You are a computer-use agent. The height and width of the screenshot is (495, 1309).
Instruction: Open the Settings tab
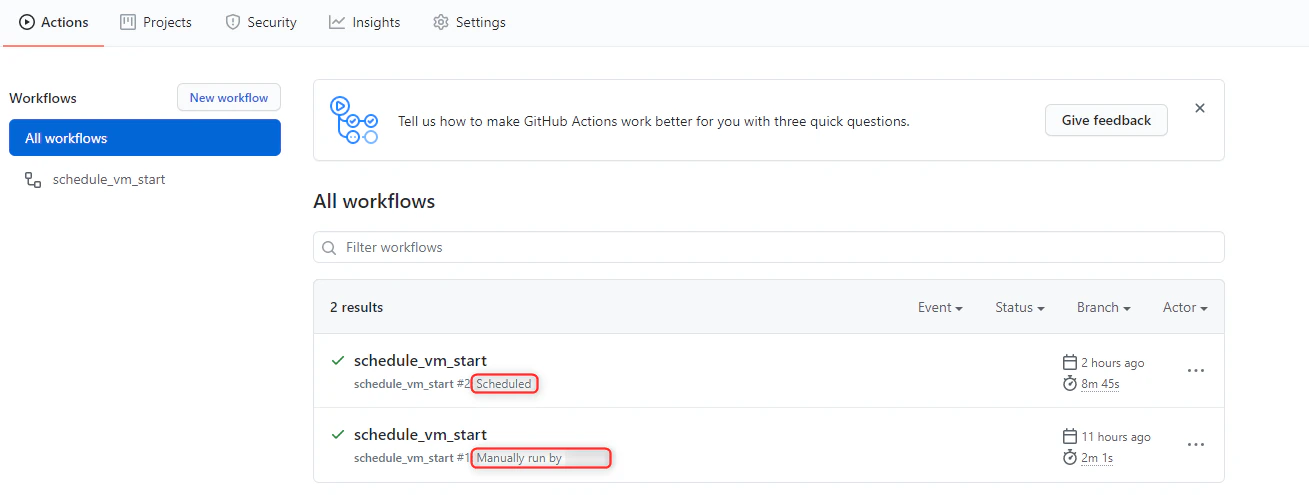coord(469,22)
